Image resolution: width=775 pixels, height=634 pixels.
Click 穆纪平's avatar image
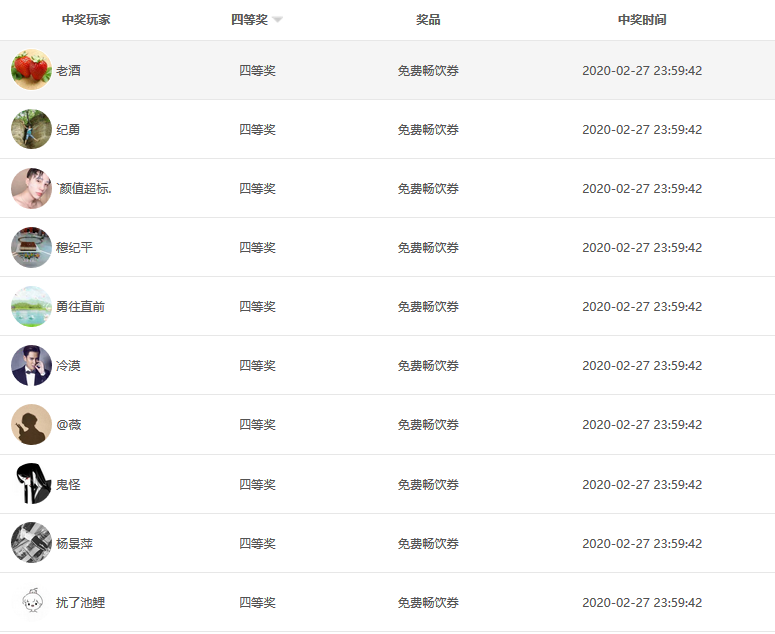31,247
